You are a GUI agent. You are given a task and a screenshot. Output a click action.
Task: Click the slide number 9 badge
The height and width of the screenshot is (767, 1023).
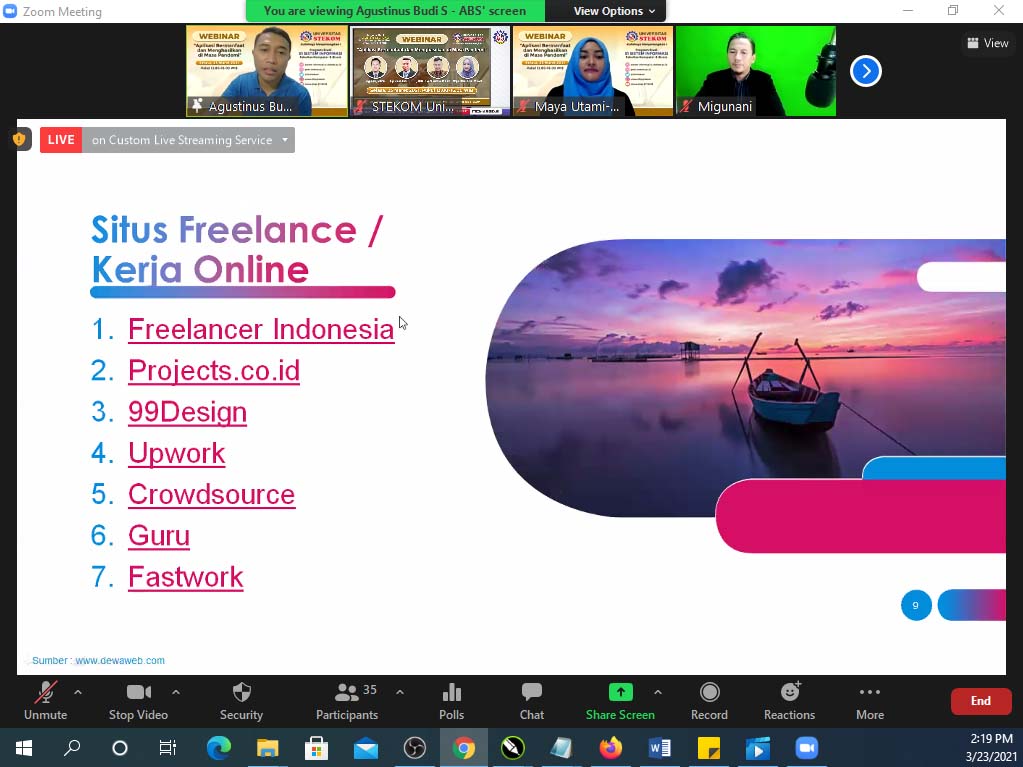915,605
